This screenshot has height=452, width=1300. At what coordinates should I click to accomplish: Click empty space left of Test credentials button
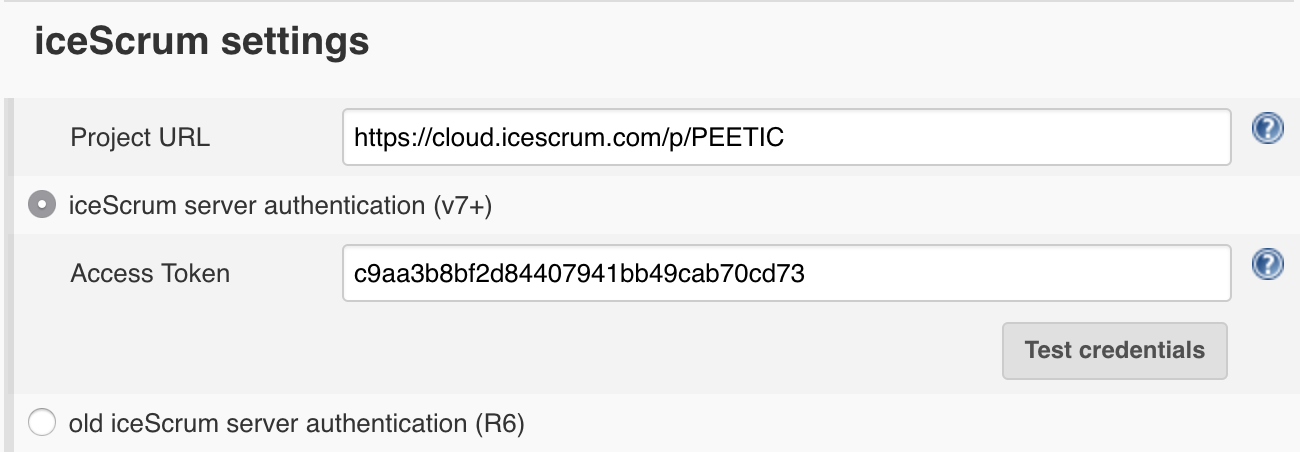tap(670, 350)
